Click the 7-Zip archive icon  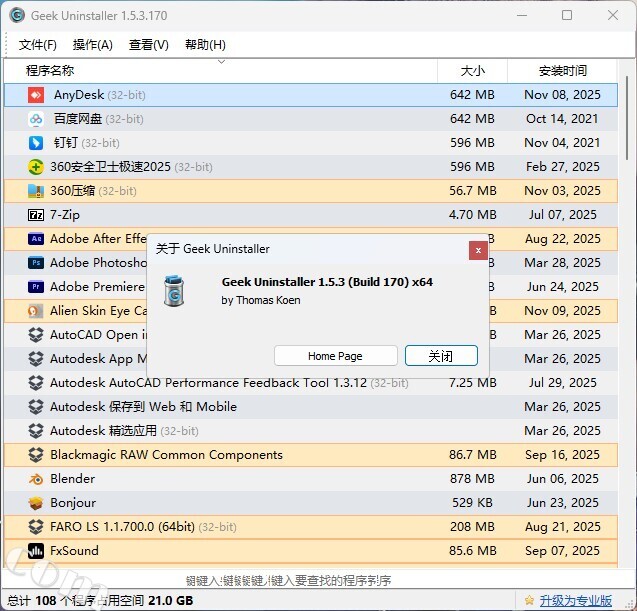coord(36,215)
